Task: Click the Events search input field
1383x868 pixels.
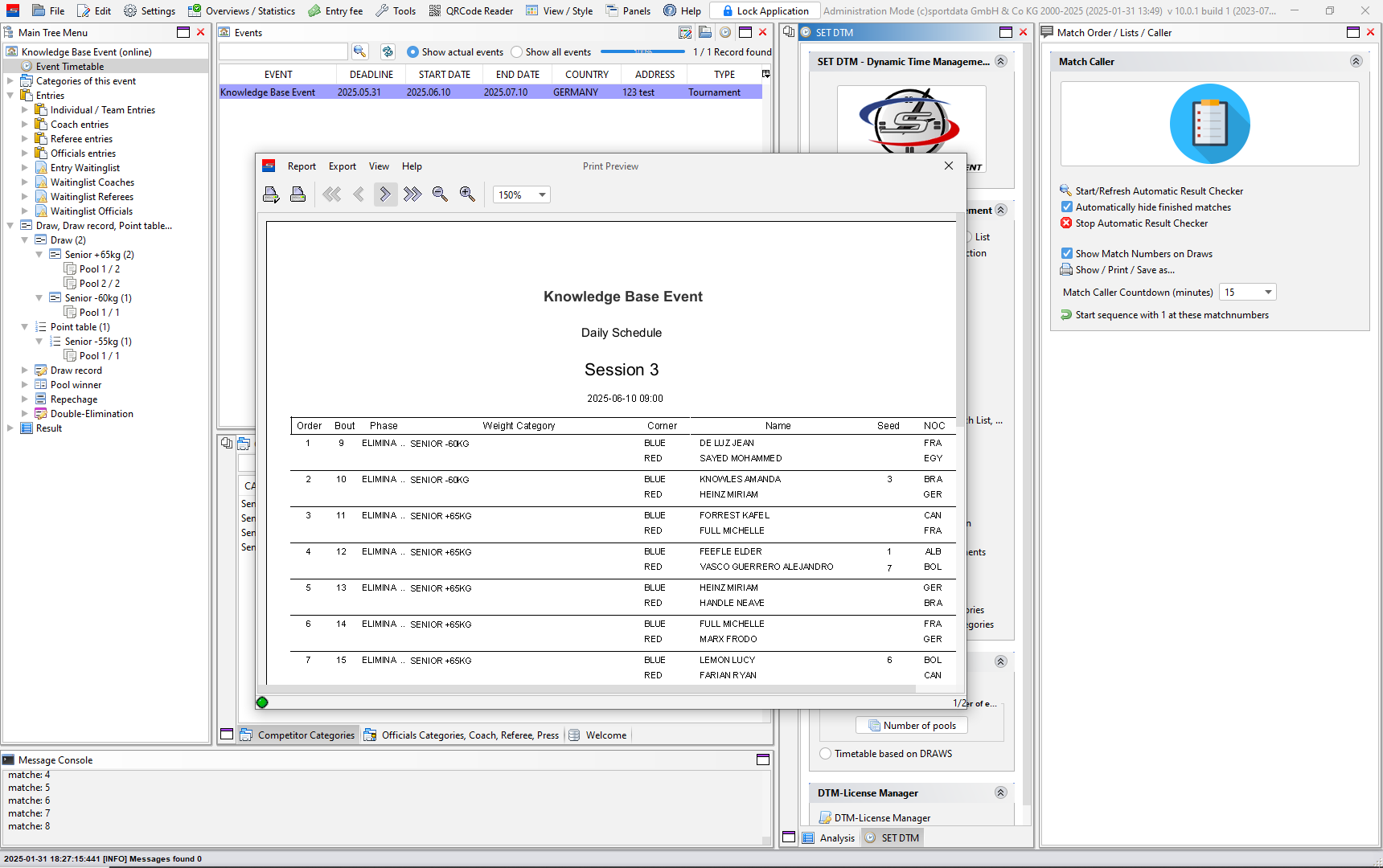Action: [283, 51]
